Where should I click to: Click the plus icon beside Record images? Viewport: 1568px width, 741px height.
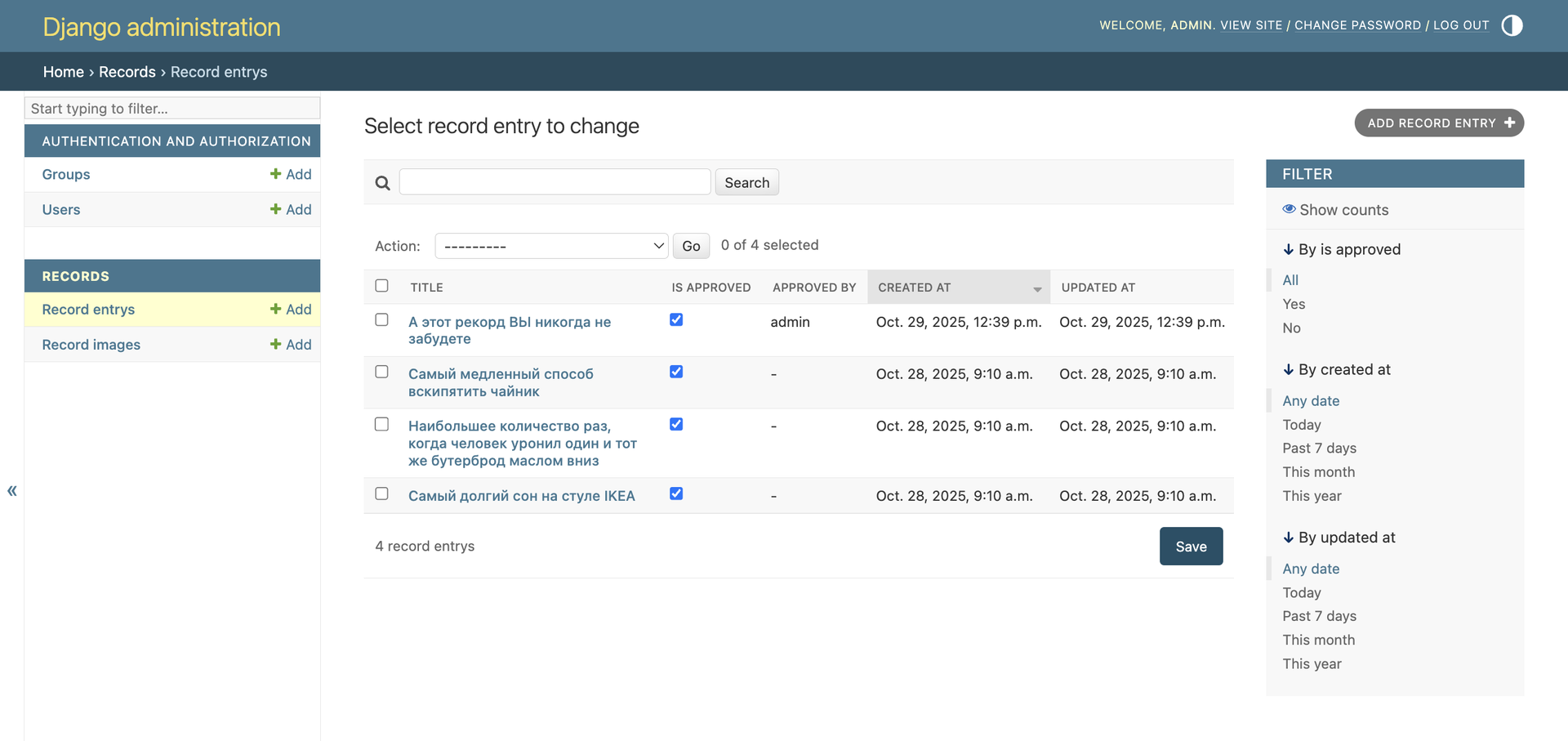coord(275,345)
